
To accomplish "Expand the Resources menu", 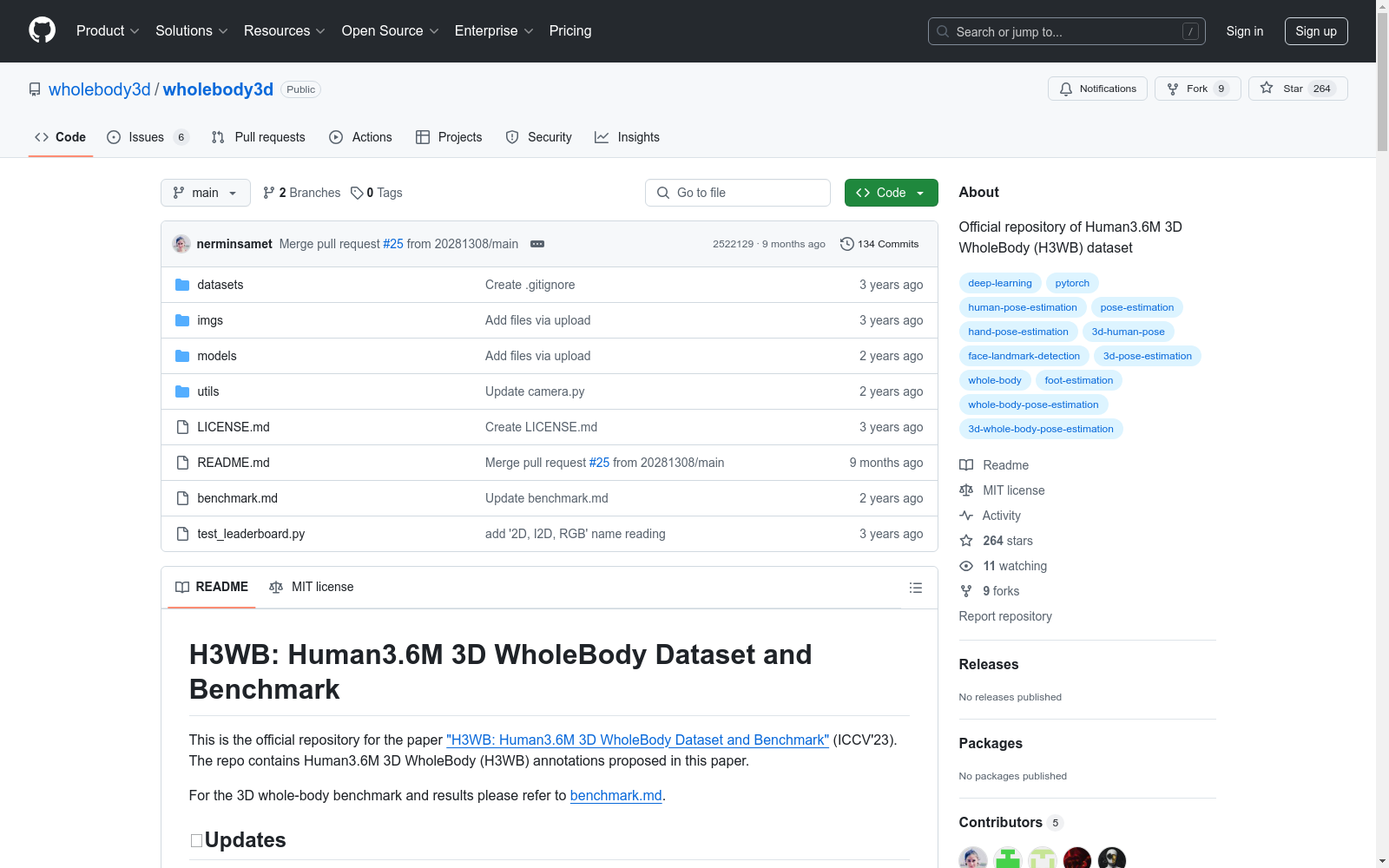I will [285, 30].
